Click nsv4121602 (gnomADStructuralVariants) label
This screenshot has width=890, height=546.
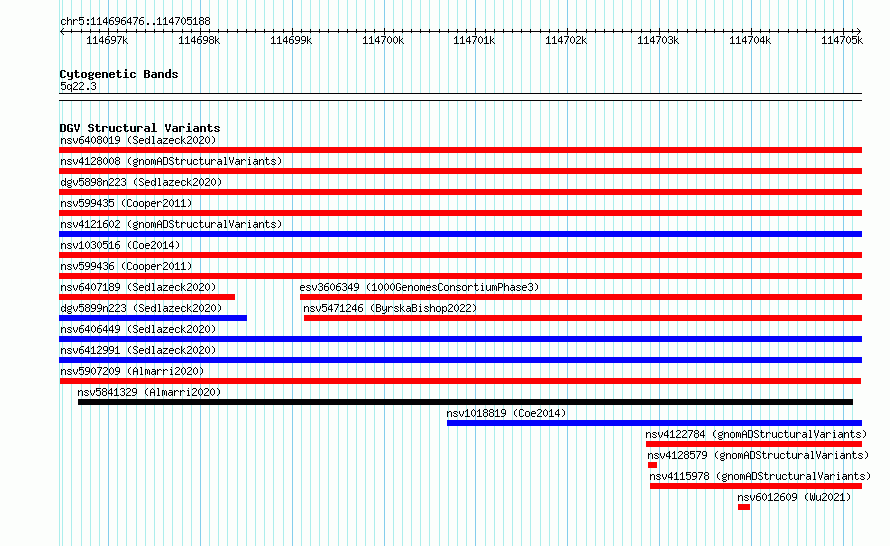pyautogui.click(x=171, y=224)
